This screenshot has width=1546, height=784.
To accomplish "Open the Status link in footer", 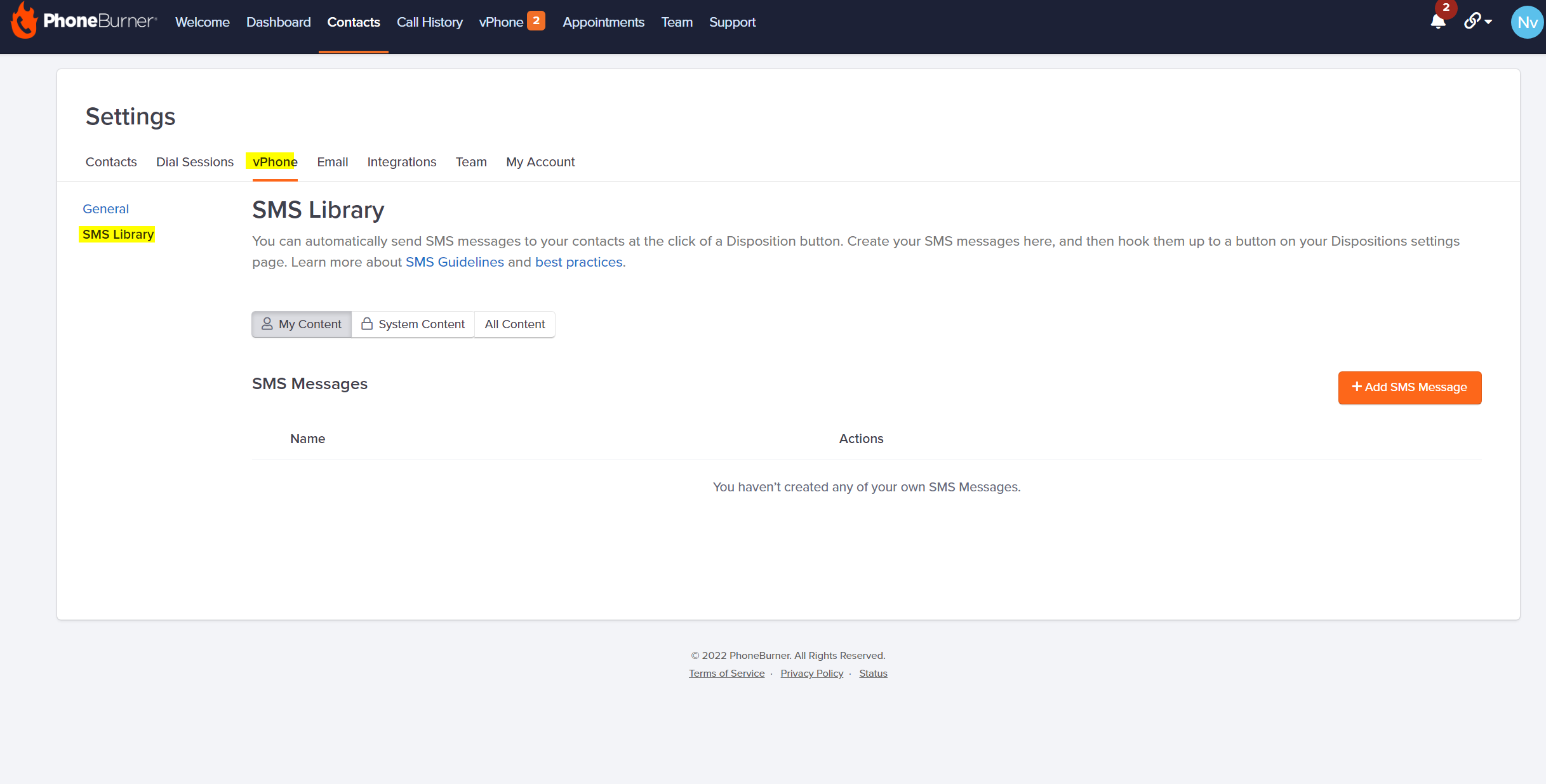I will (873, 674).
